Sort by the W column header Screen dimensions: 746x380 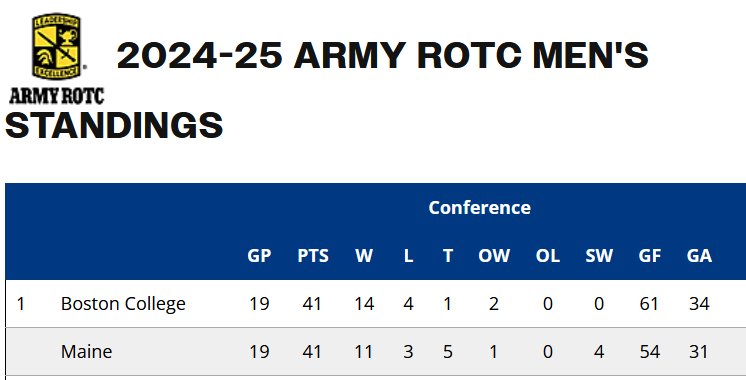click(x=364, y=255)
